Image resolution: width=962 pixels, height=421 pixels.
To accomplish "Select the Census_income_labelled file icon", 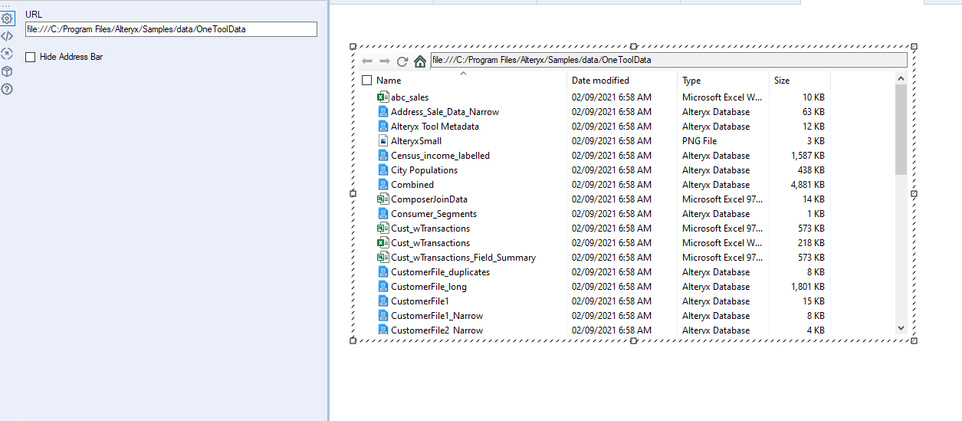I will tap(383, 155).
